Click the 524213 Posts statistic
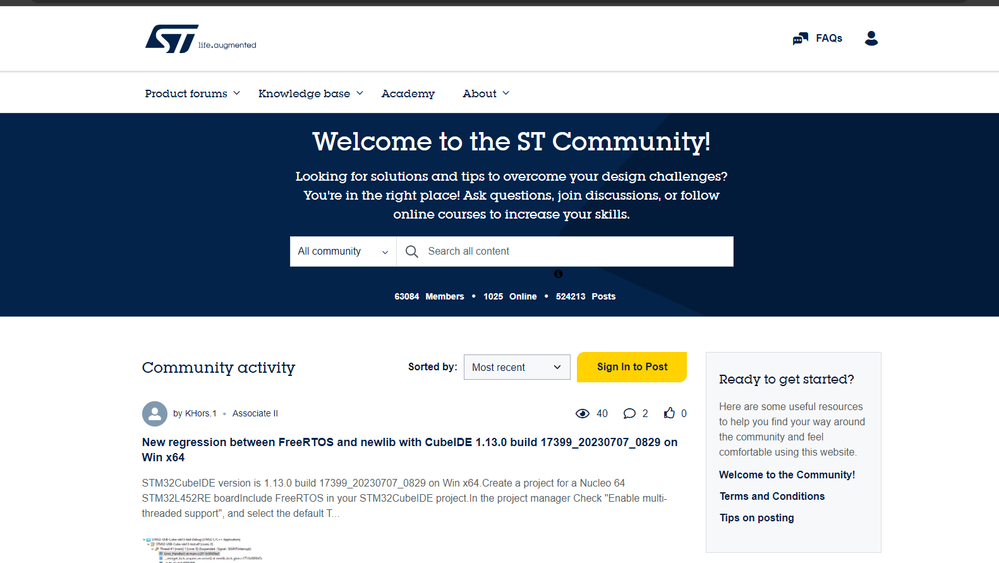Viewport: 999px width, 563px height. pos(586,297)
